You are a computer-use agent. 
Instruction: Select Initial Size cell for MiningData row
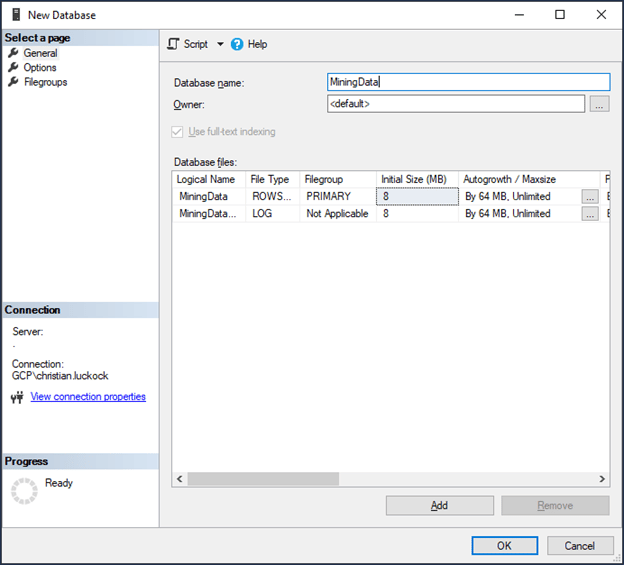pyautogui.click(x=417, y=196)
